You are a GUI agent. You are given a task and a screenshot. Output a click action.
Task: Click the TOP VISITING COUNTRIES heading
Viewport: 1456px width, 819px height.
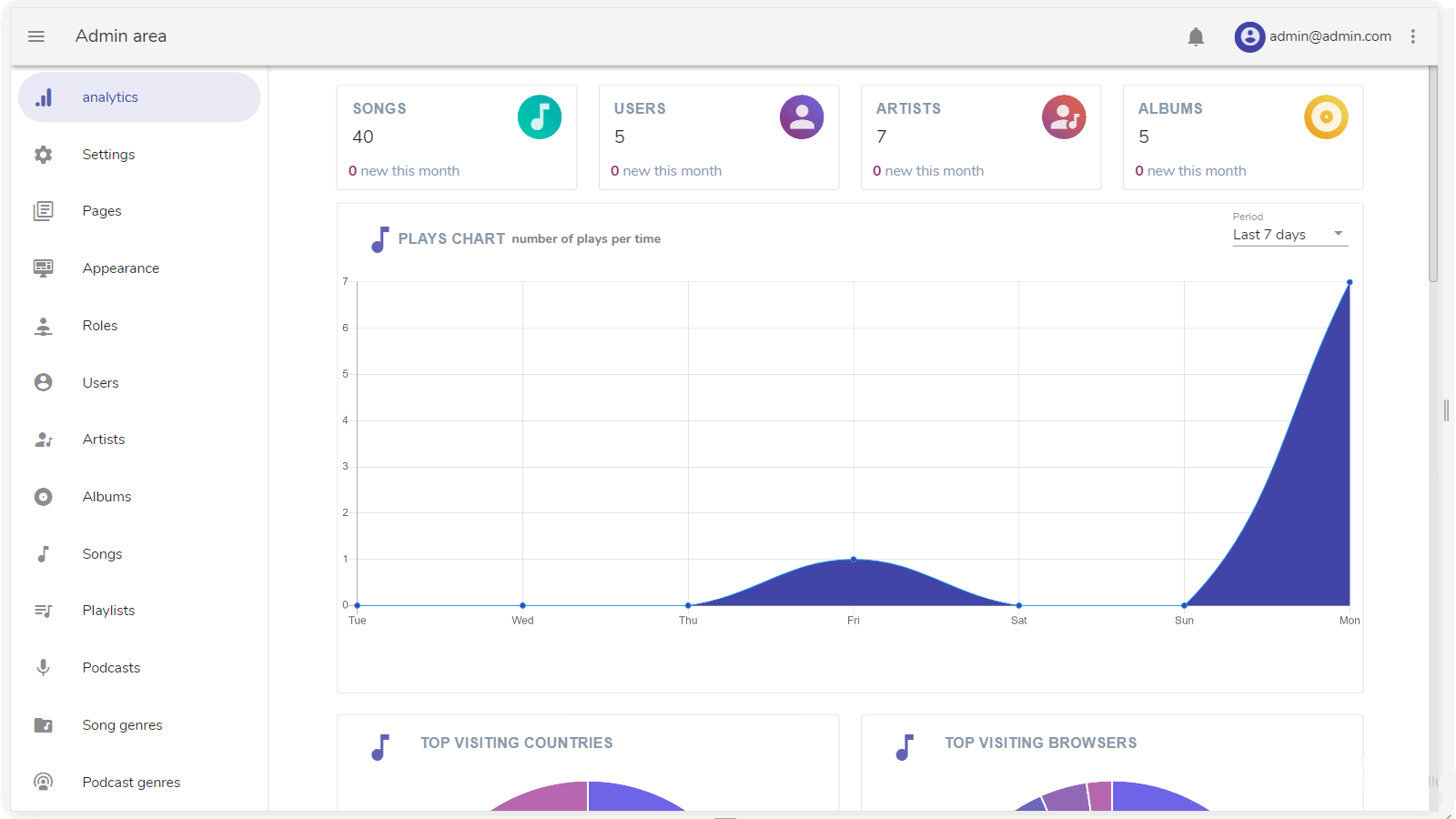tap(516, 743)
